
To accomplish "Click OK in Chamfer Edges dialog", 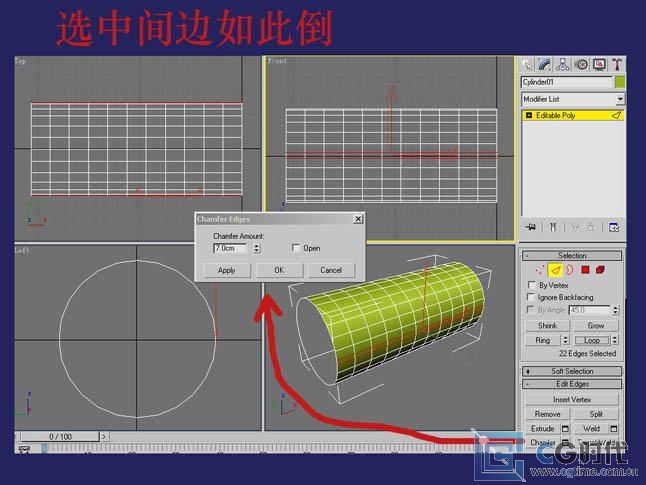I will (279, 270).
